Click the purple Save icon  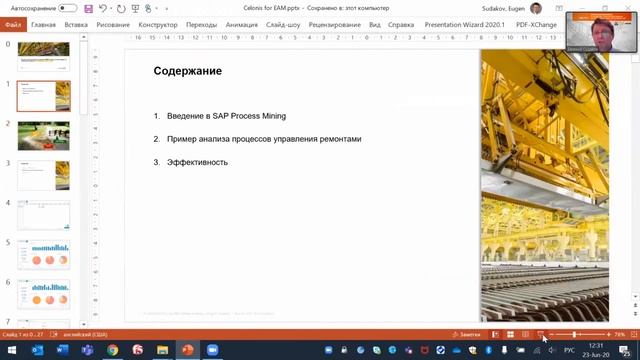pyautogui.click(x=88, y=8)
